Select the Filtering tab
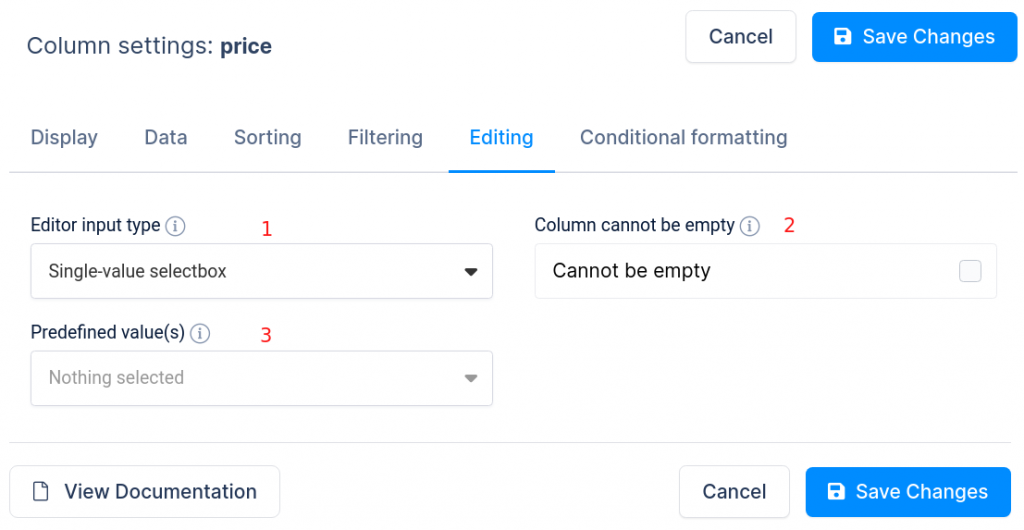 pyautogui.click(x=385, y=137)
